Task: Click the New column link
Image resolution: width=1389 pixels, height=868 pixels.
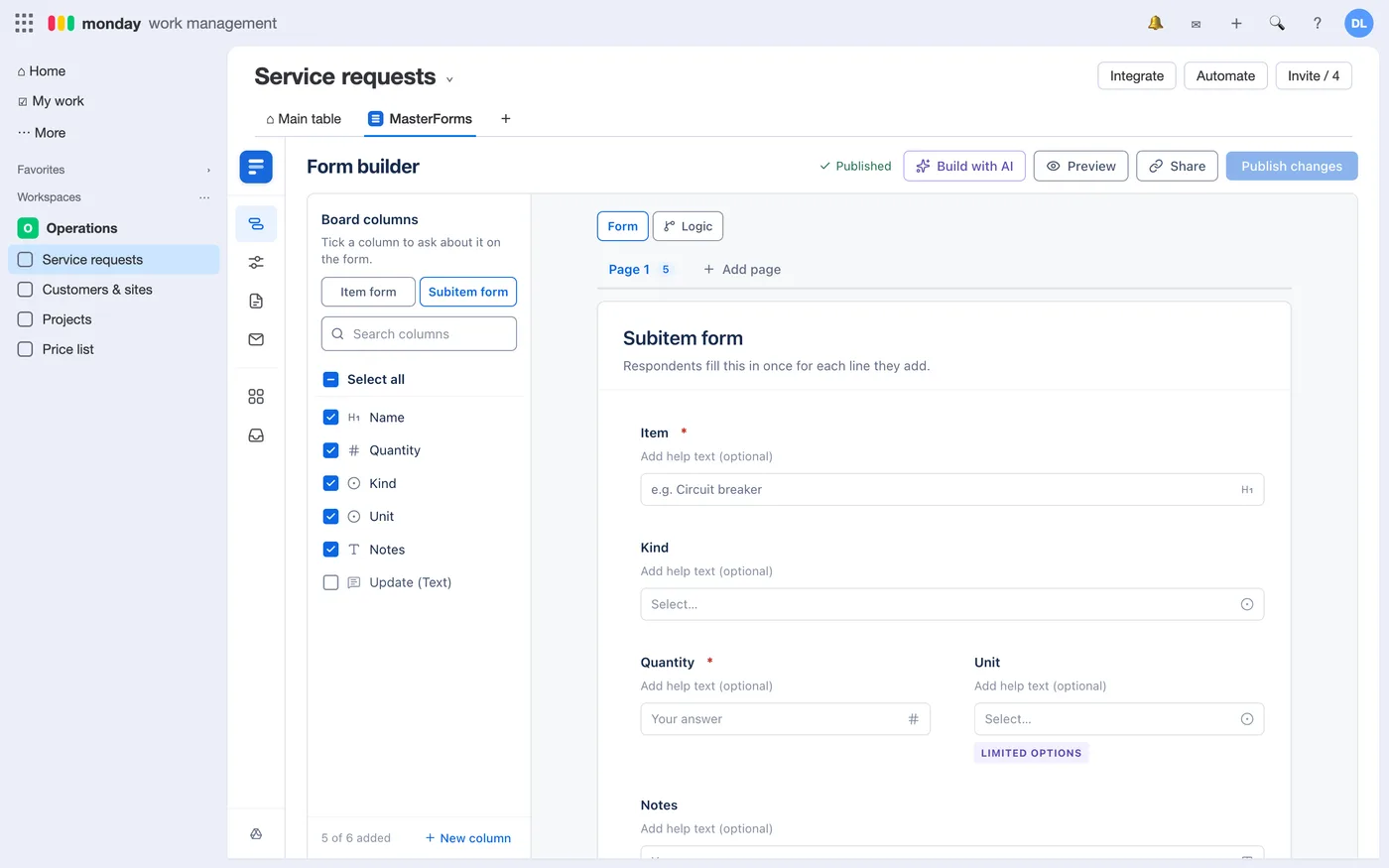Action: [x=468, y=838]
